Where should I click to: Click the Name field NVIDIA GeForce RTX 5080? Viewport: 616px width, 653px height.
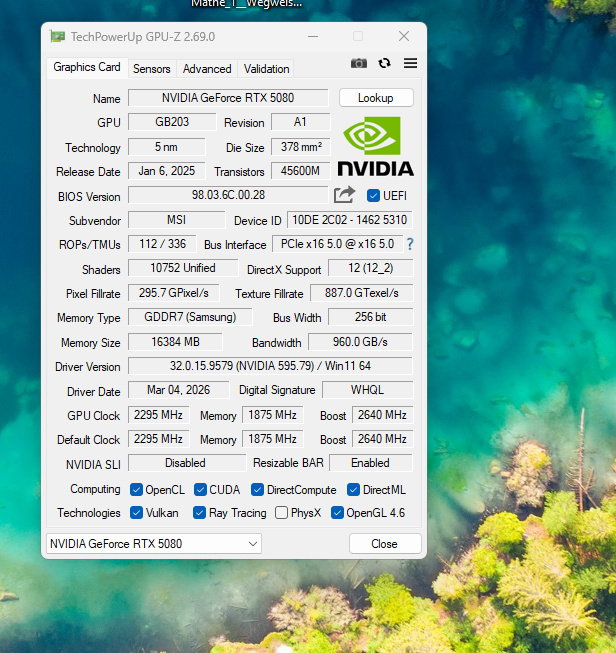coord(228,98)
